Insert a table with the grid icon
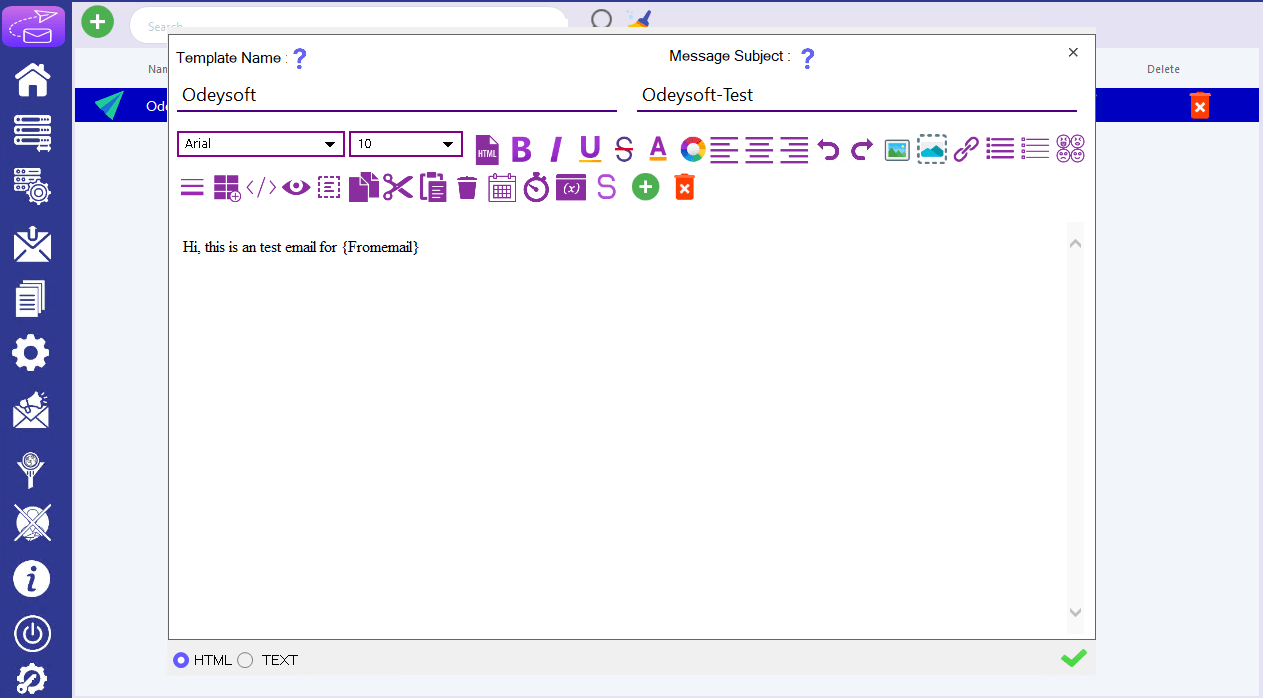This screenshot has width=1263, height=698. 227,188
